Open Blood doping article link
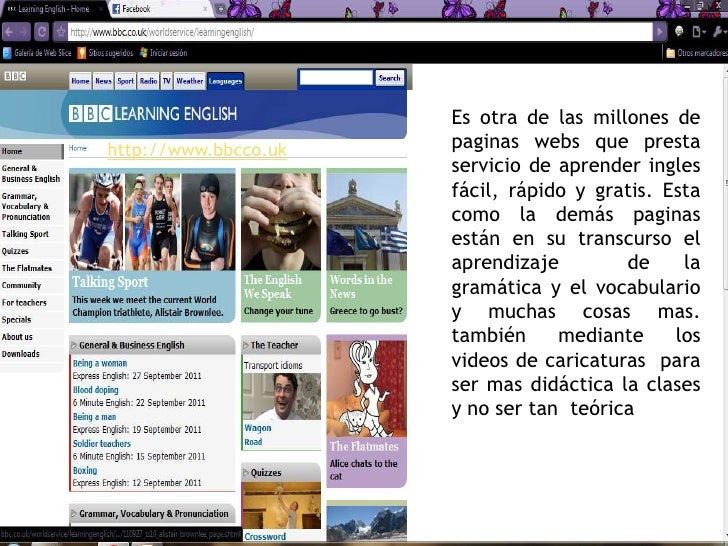The width and height of the screenshot is (728, 546). pos(96,390)
